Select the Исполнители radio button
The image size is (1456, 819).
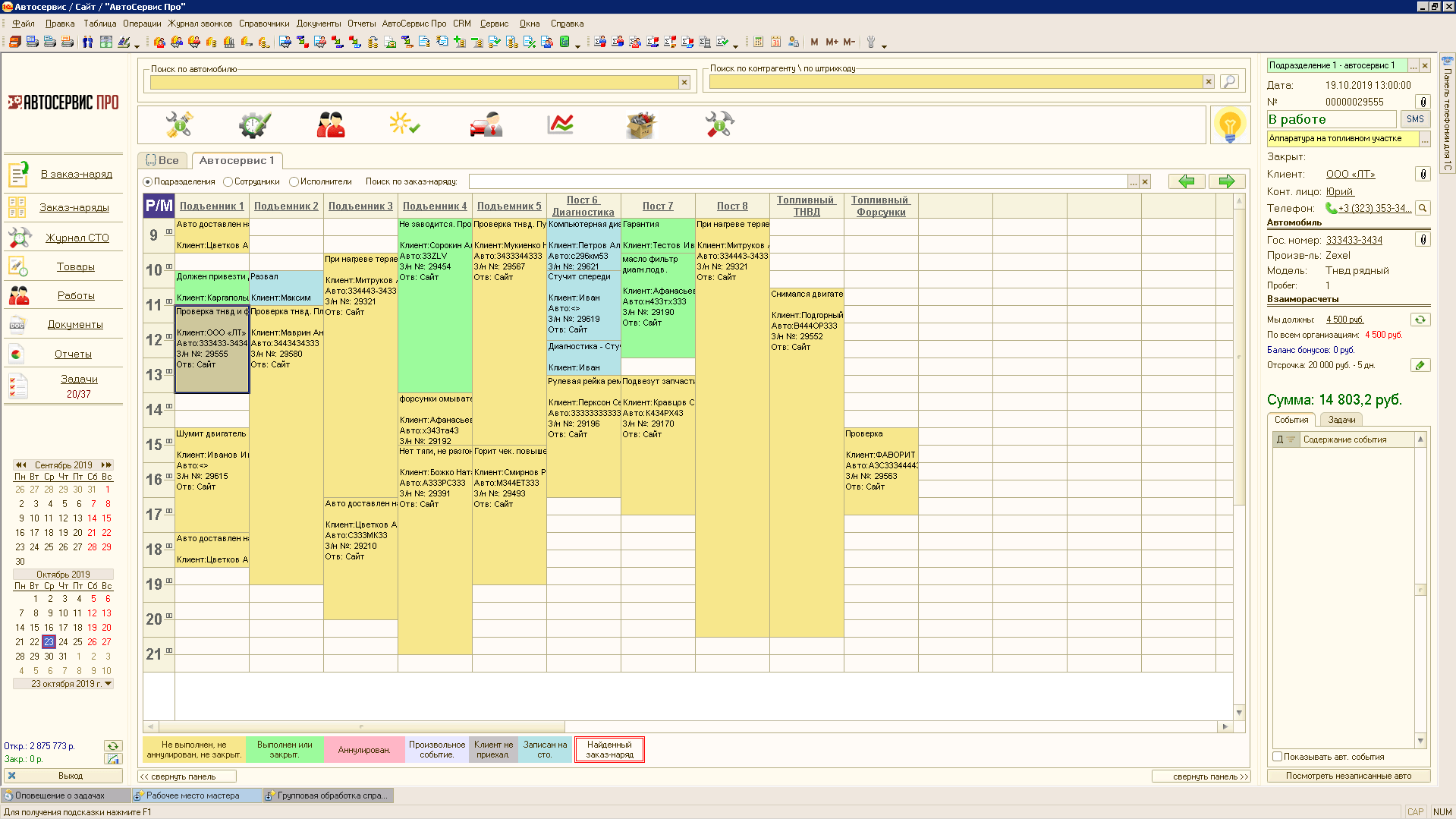coord(294,182)
